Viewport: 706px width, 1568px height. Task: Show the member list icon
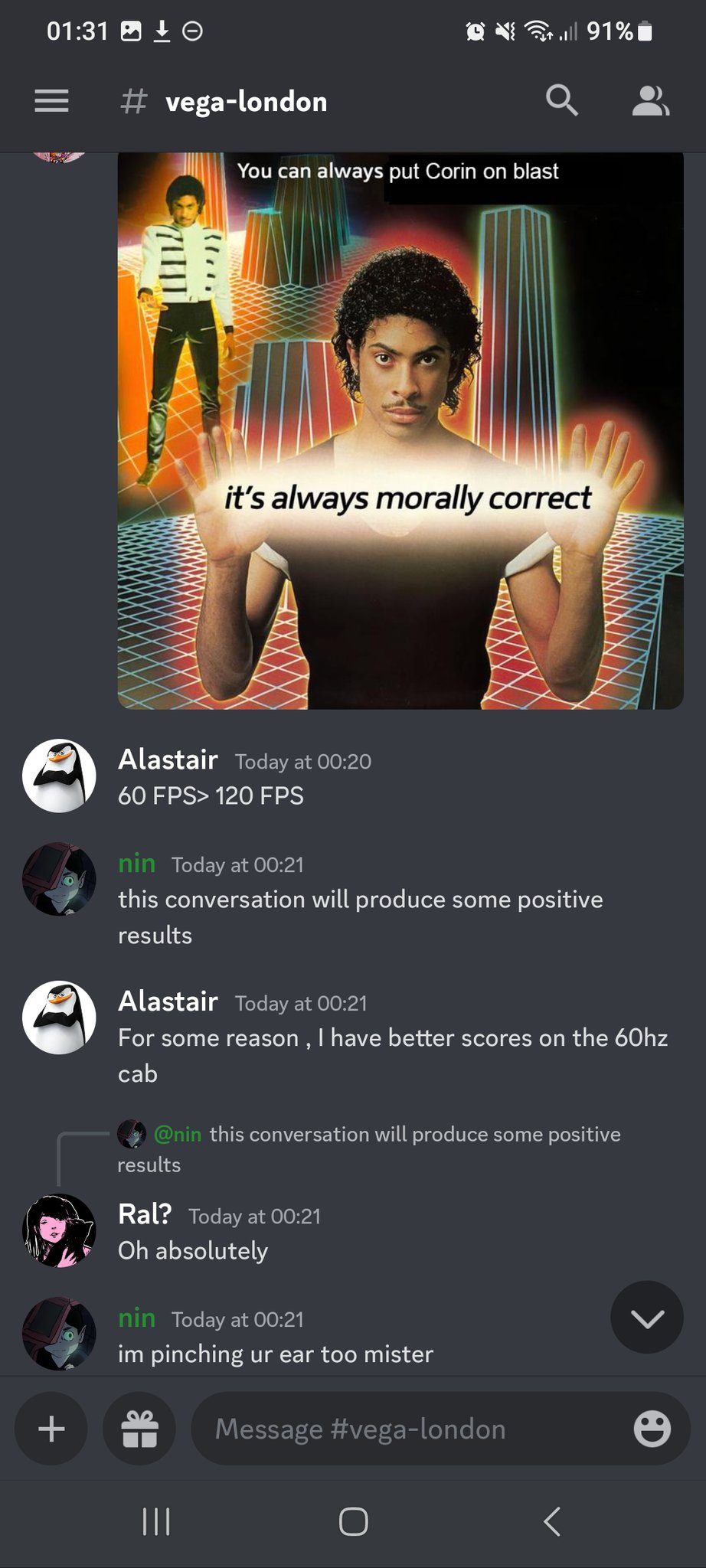pos(650,101)
